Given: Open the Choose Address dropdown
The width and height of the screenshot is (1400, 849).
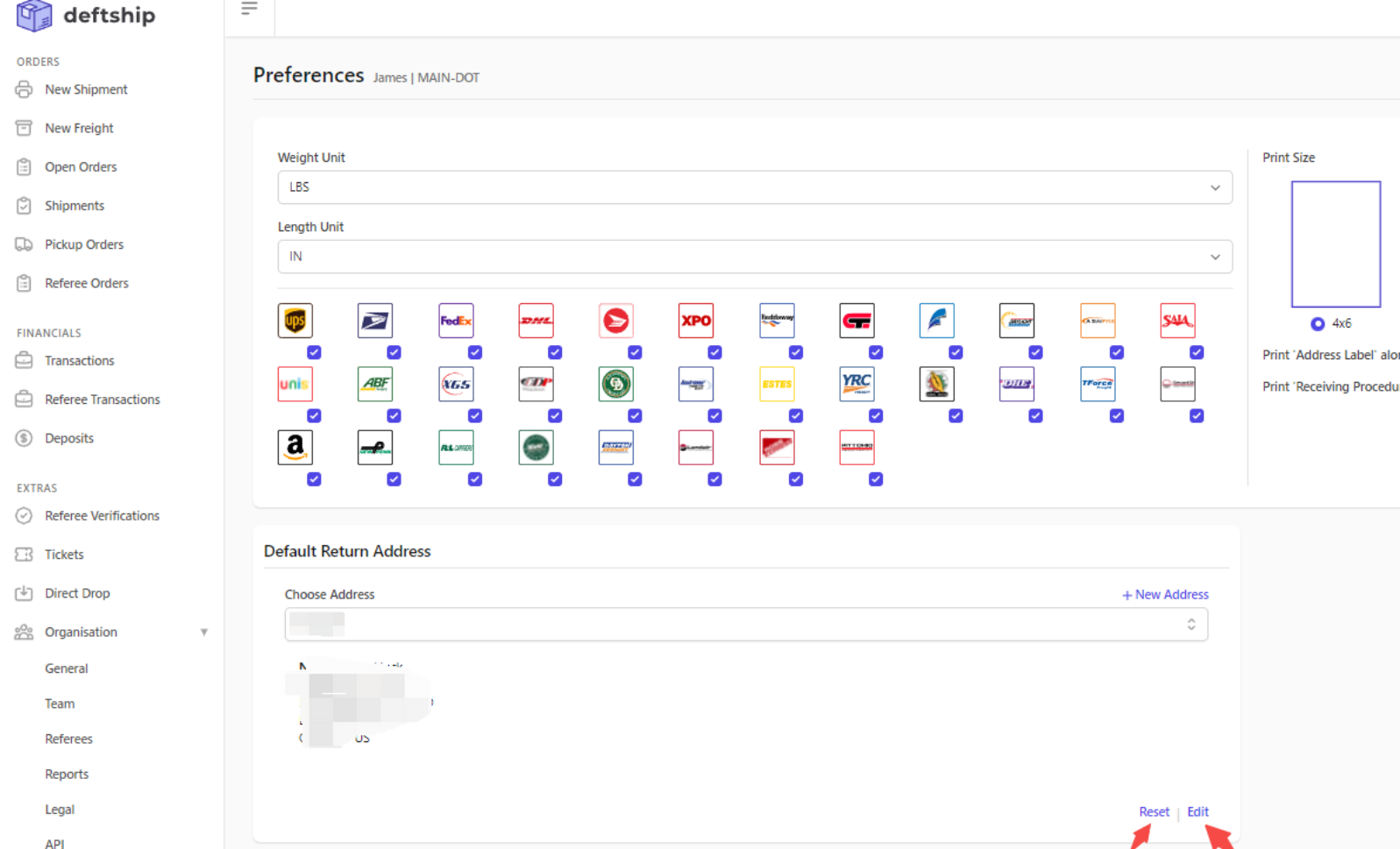Looking at the screenshot, I should pyautogui.click(x=746, y=625).
